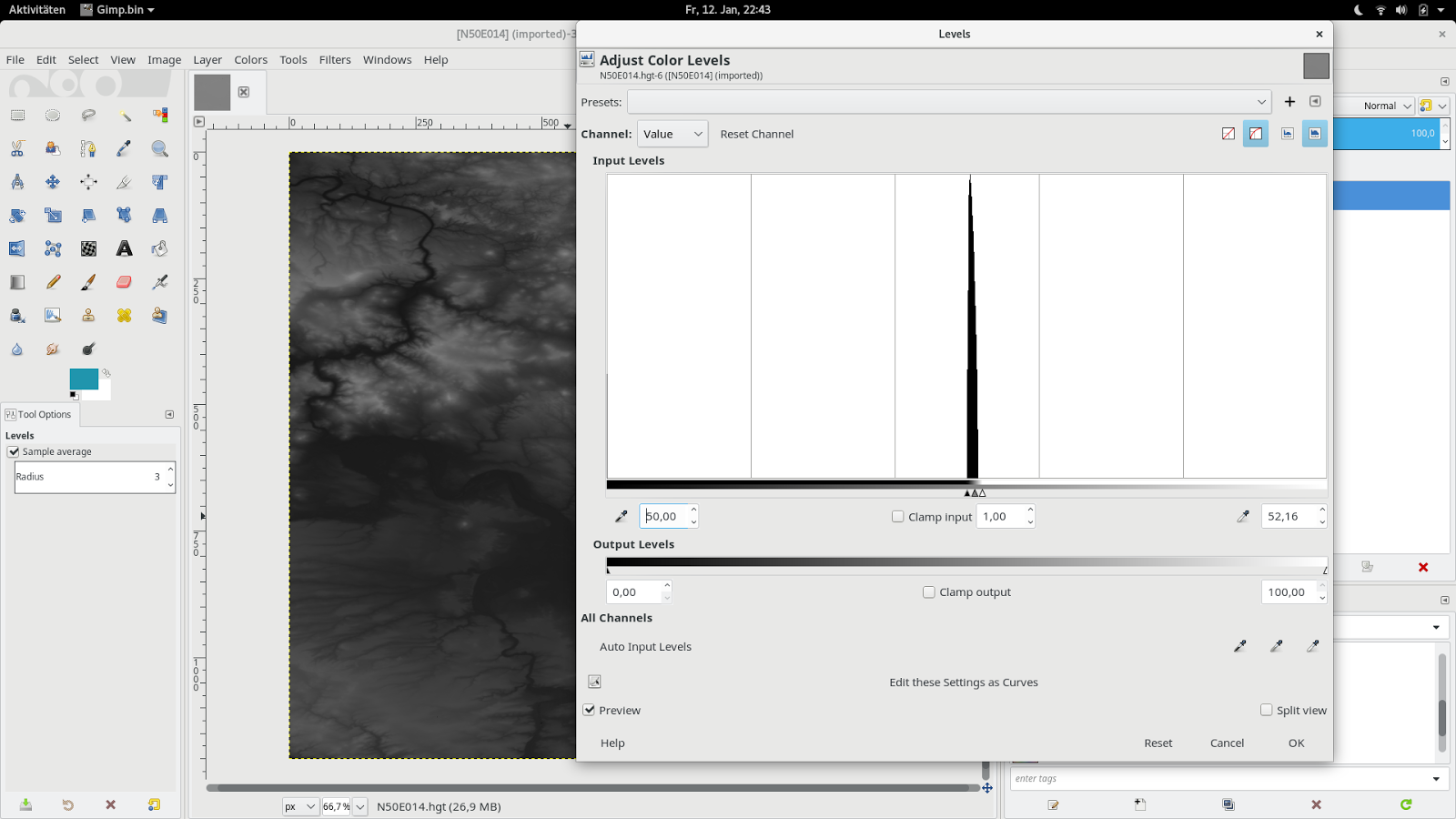
Task: Click Auto Input Levels
Action: click(x=645, y=647)
